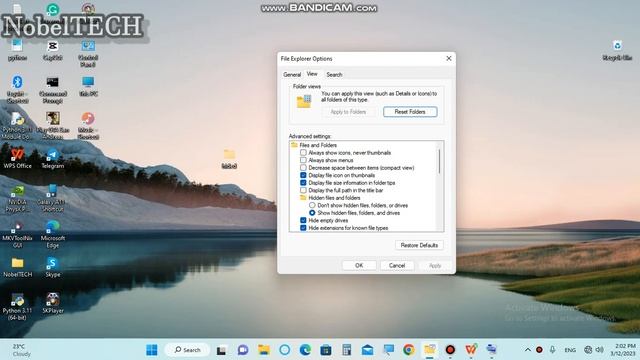Open the Chat app on the taskbar

(243, 350)
